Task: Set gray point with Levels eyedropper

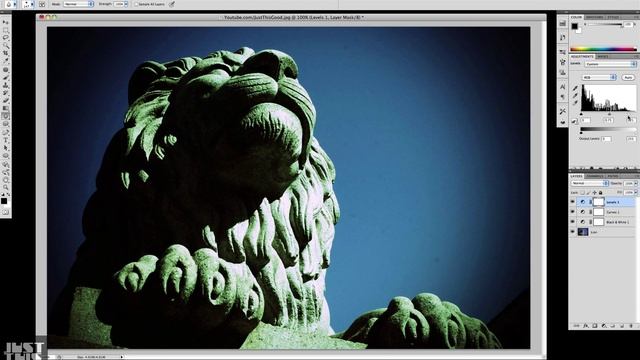Action: coord(575,96)
